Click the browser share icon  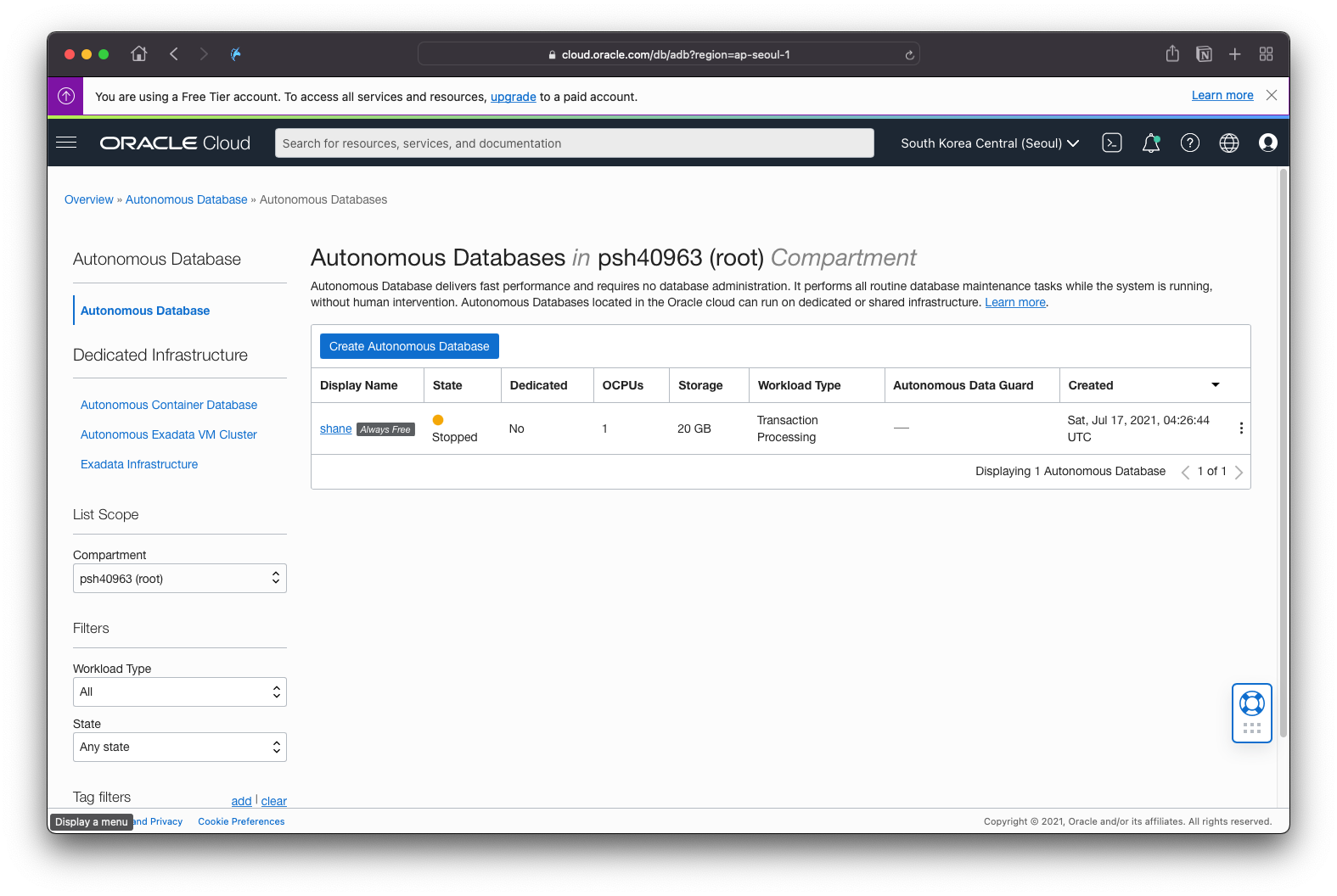click(x=1172, y=54)
